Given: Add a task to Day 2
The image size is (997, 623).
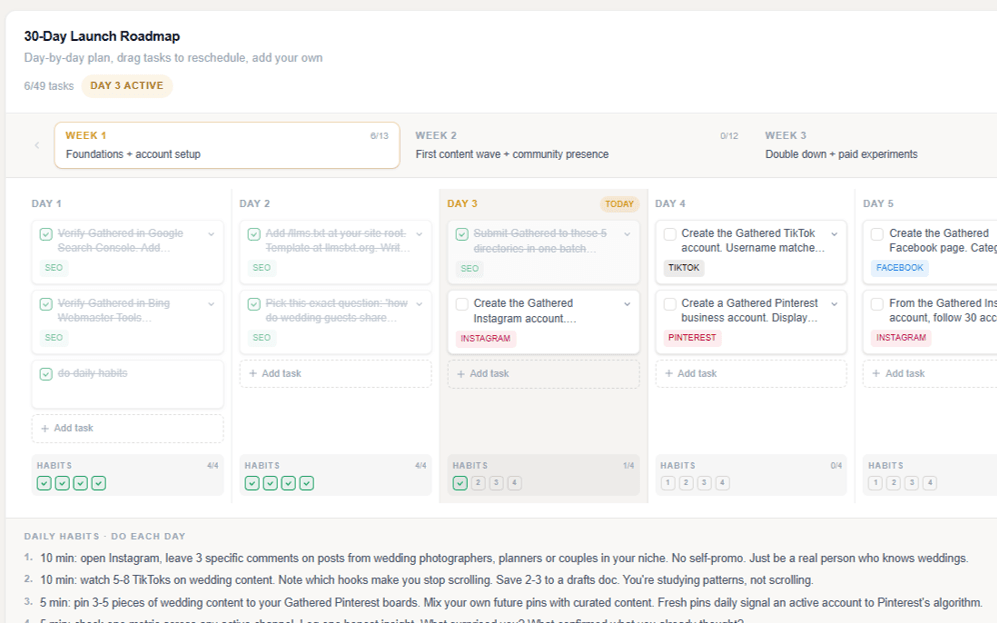Looking at the screenshot, I should 335,374.
